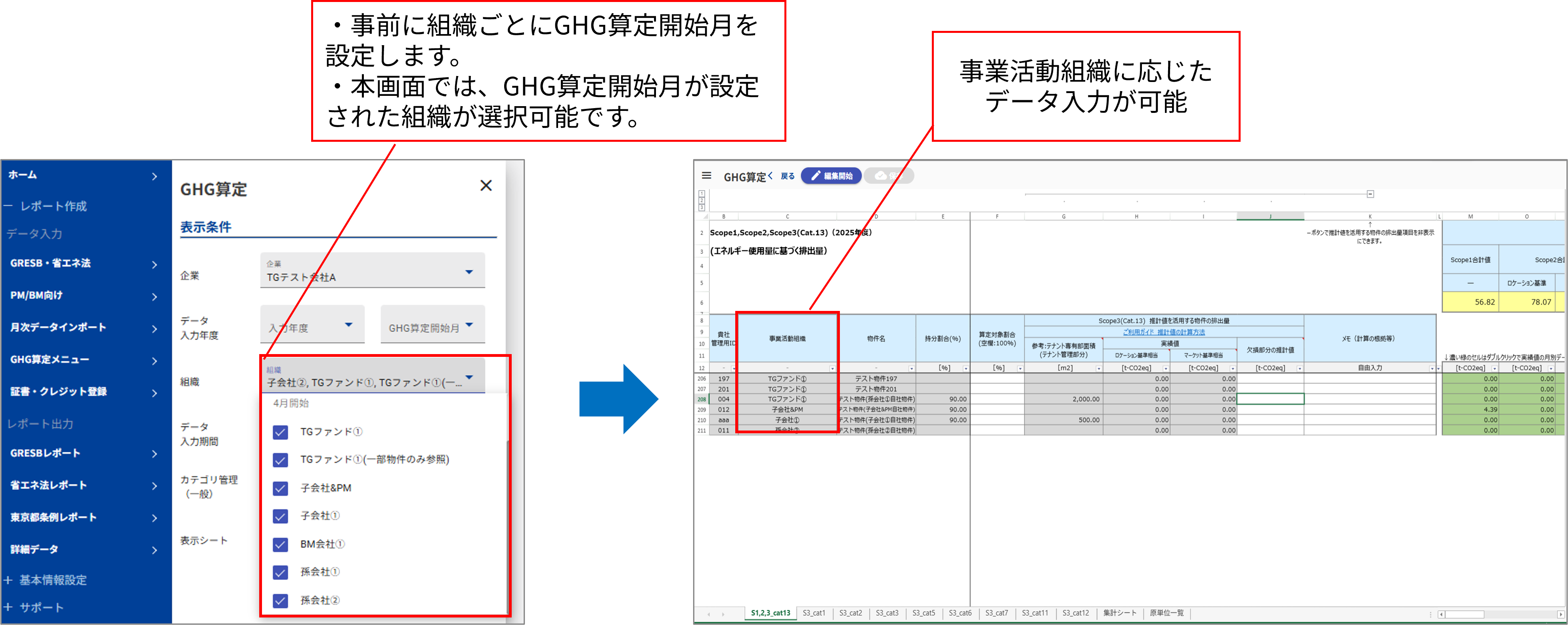Close the GHG算定 panel with X
This screenshot has height=625, width=1568.
tap(486, 185)
